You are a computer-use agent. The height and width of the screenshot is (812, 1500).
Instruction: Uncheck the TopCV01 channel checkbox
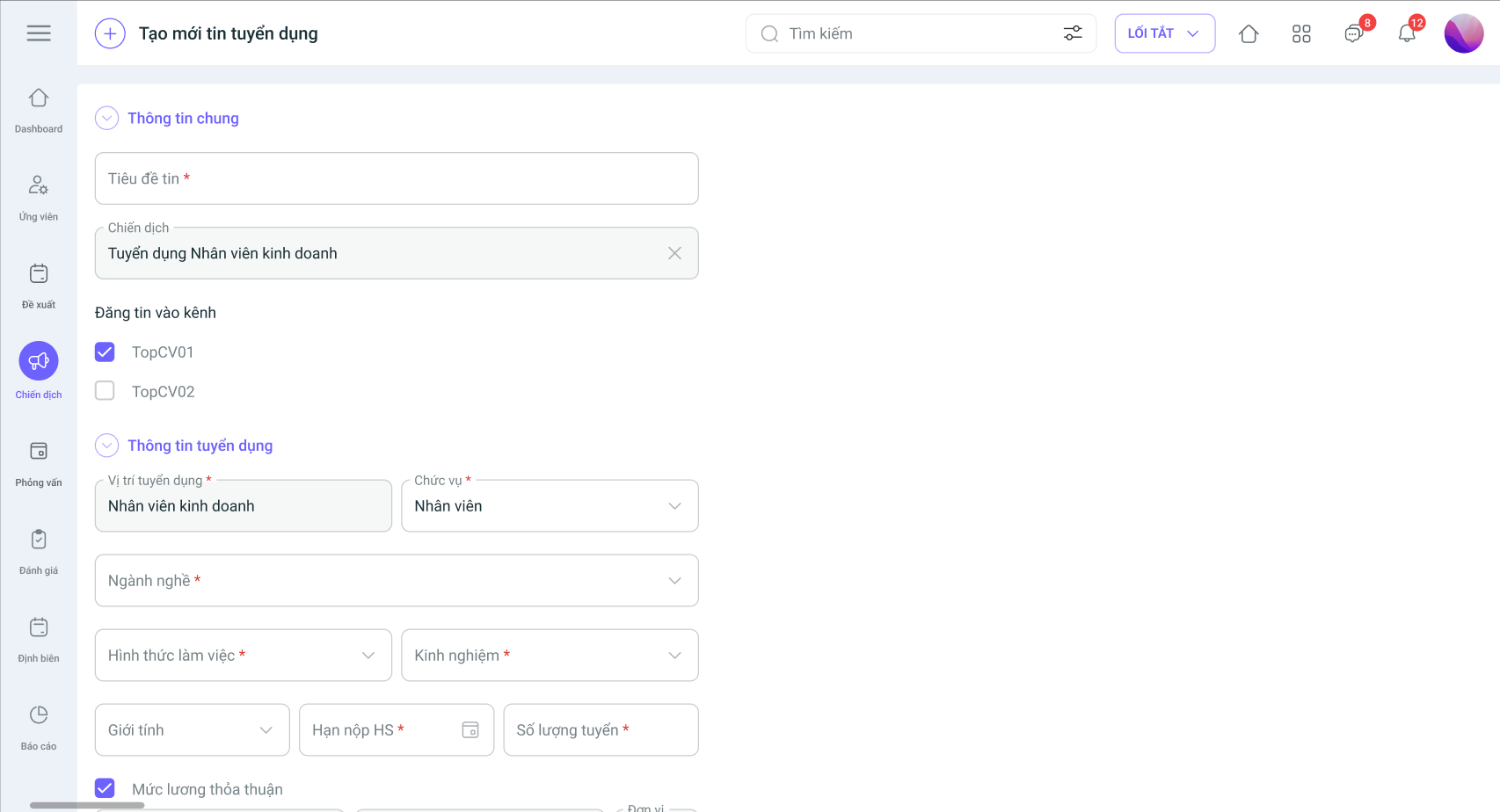105,352
